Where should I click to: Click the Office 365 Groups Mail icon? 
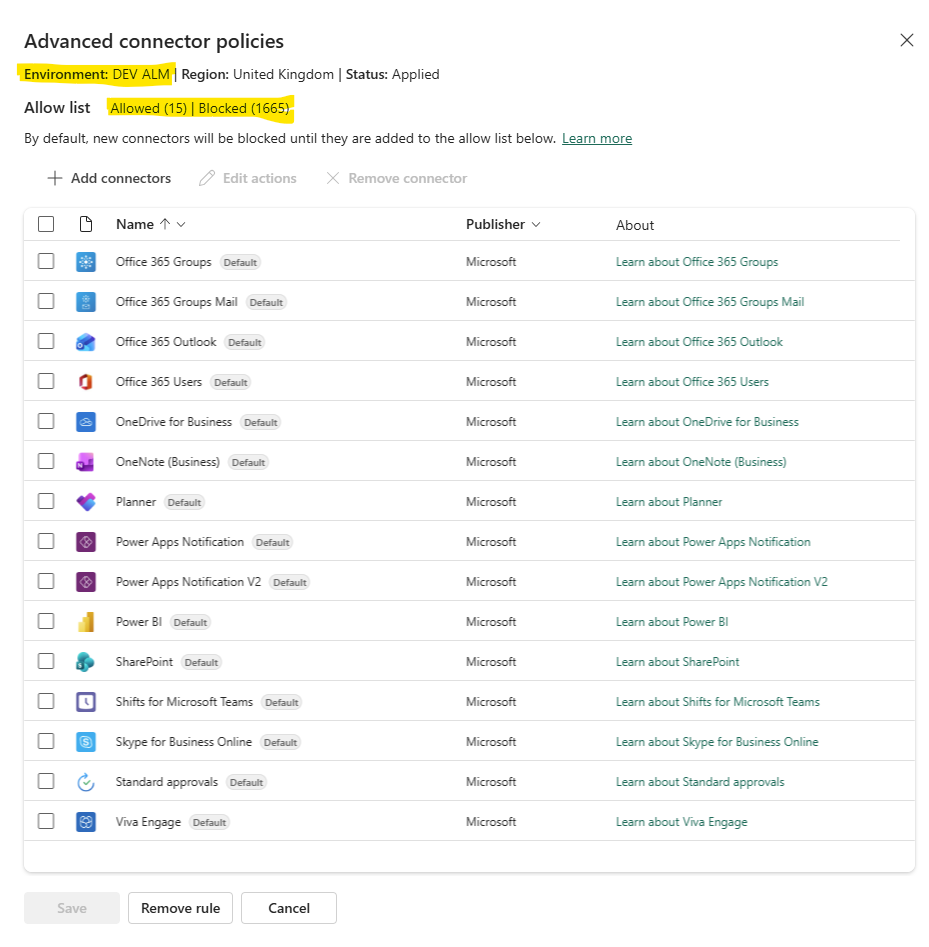[86, 301]
